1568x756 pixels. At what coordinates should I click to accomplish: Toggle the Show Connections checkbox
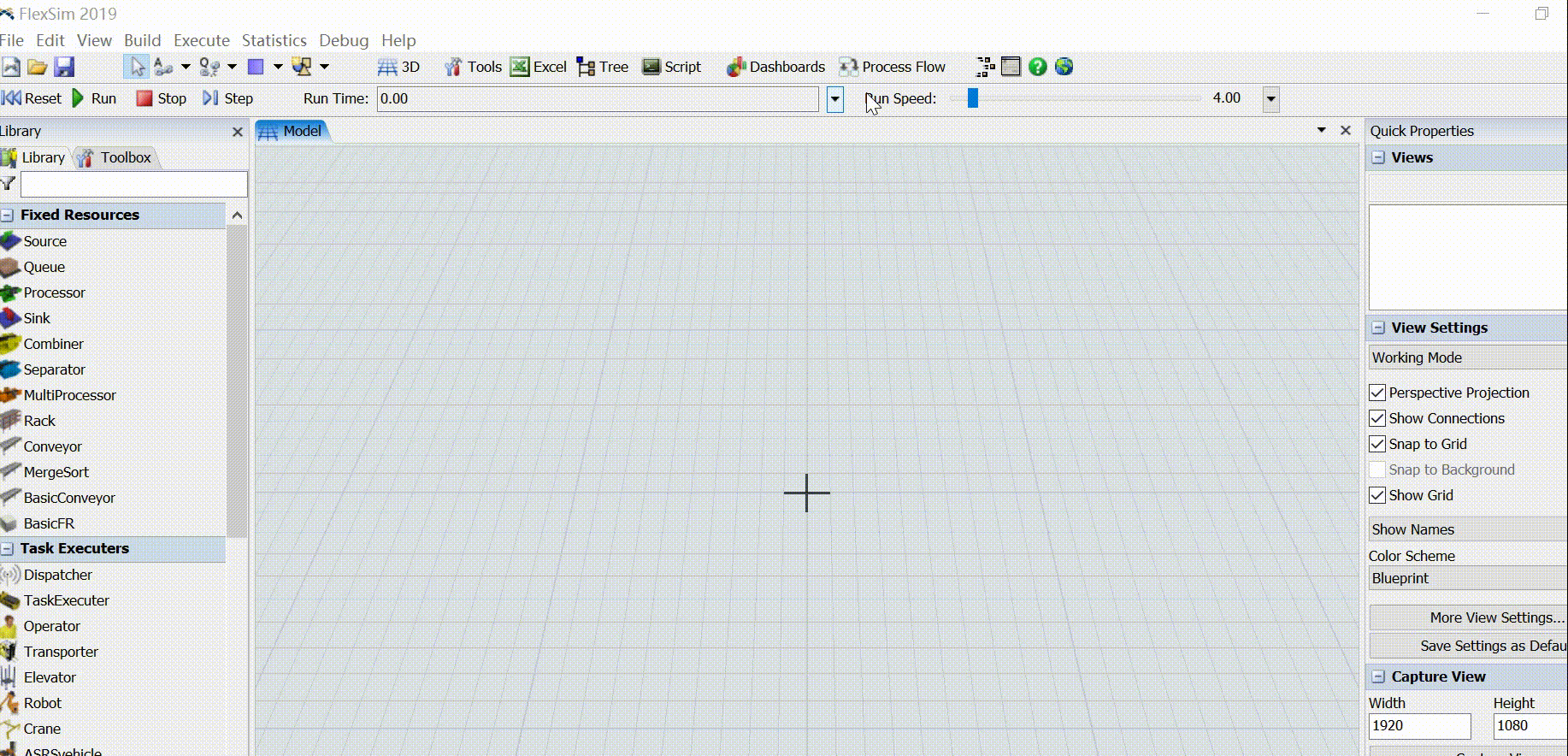click(x=1377, y=418)
